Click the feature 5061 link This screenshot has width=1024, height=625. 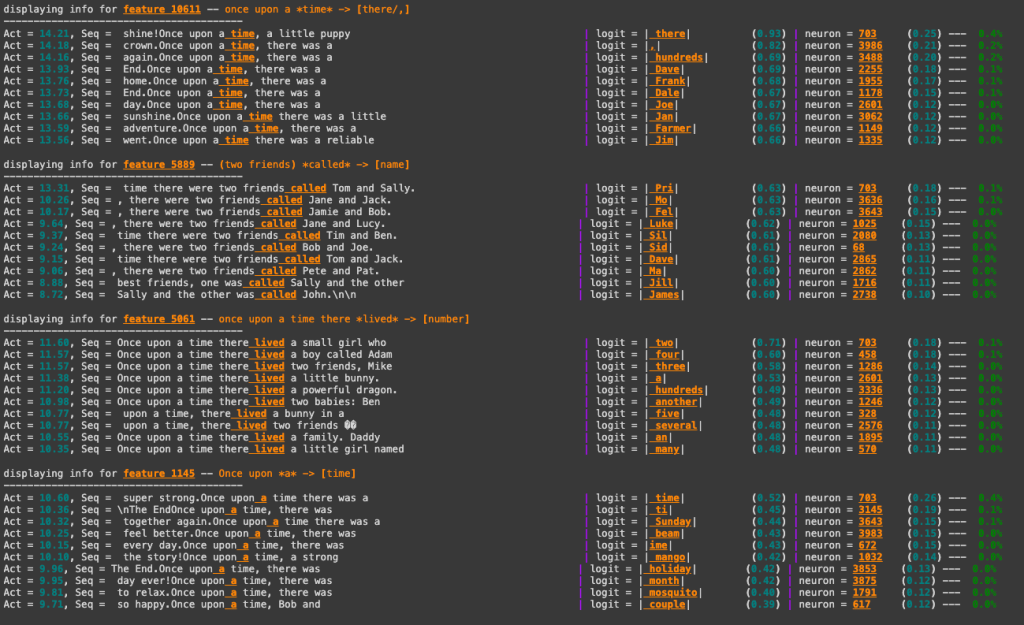click(x=159, y=319)
